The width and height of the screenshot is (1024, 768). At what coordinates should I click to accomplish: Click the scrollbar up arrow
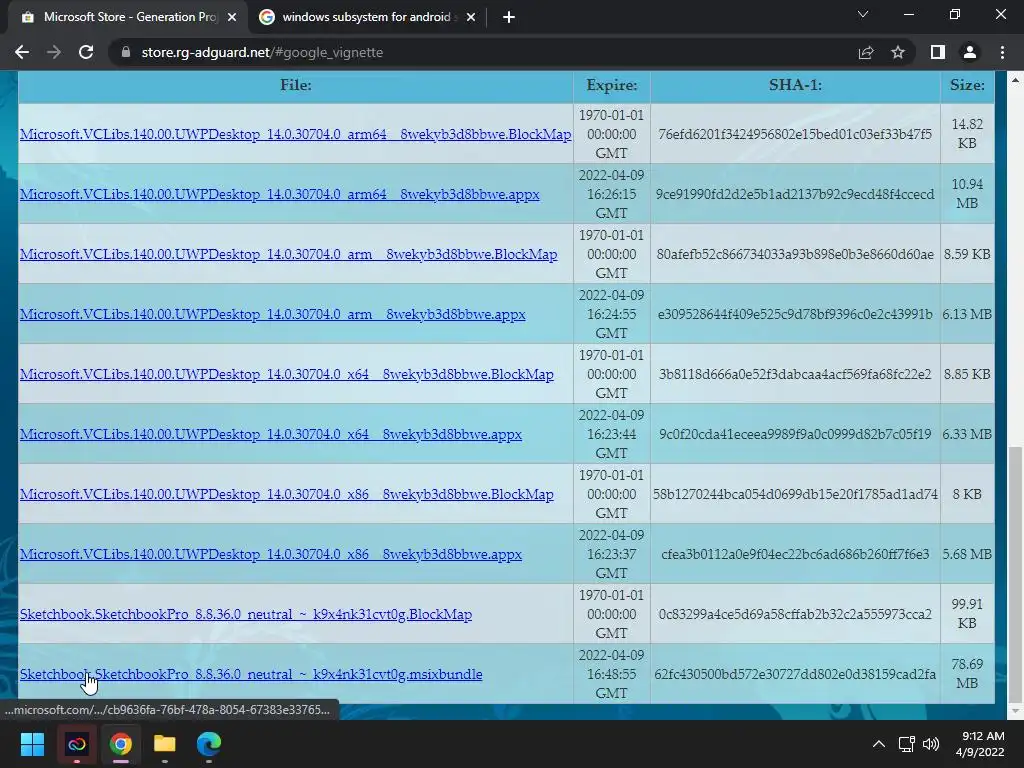[x=1015, y=80]
